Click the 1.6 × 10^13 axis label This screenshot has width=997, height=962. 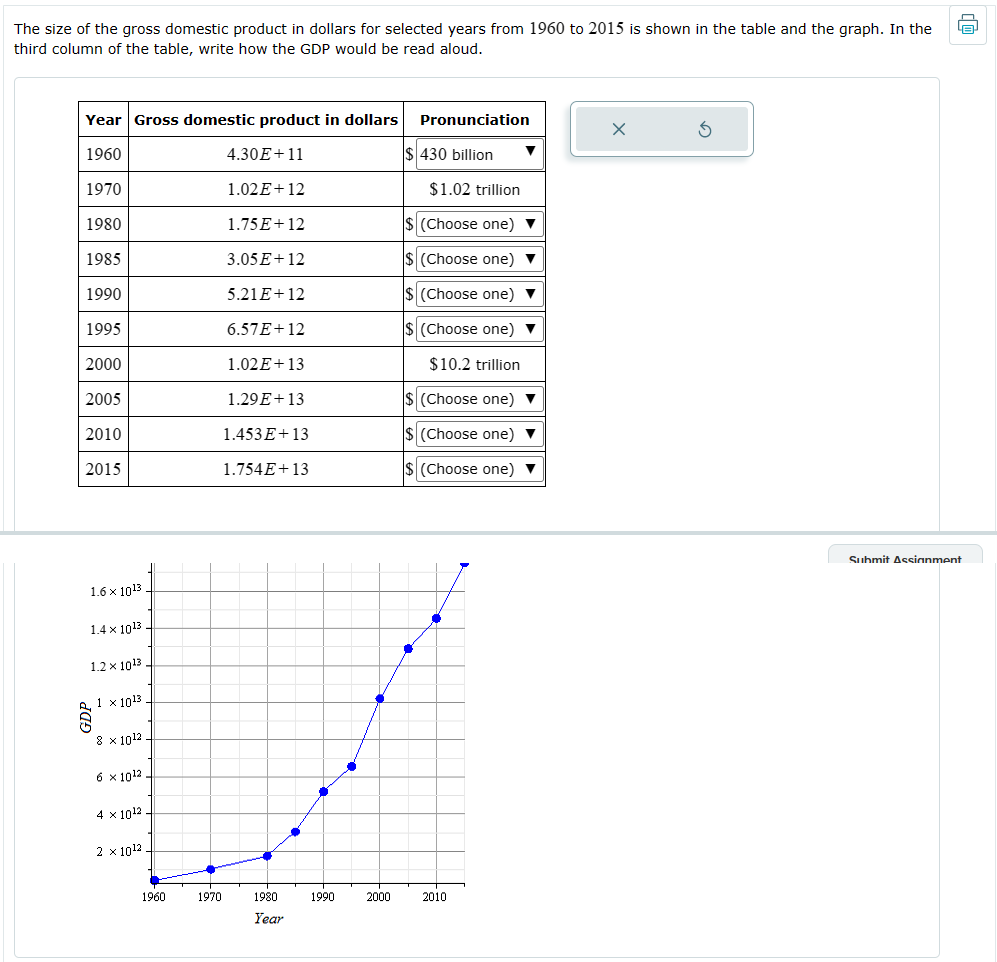click(115, 591)
